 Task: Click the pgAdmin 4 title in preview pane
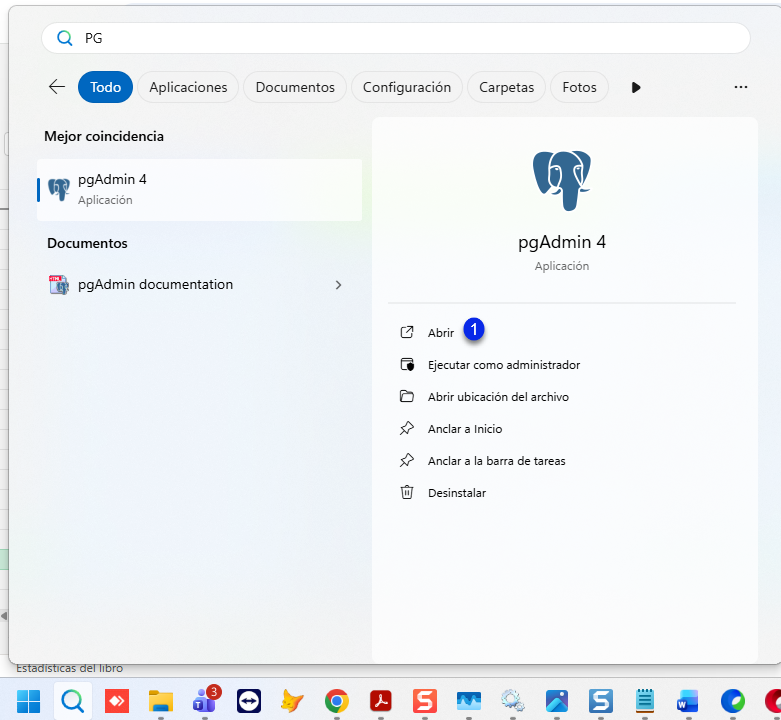click(x=562, y=242)
